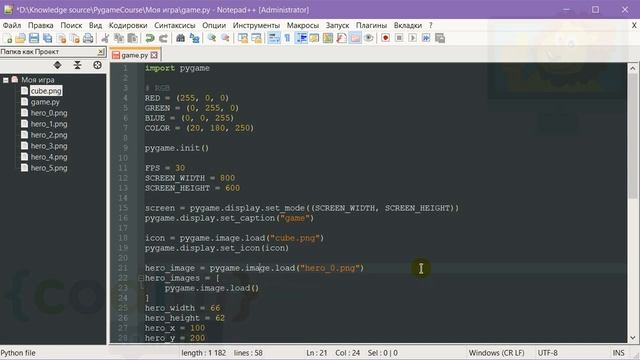Click the Copy toolbar icon

click(x=119, y=38)
